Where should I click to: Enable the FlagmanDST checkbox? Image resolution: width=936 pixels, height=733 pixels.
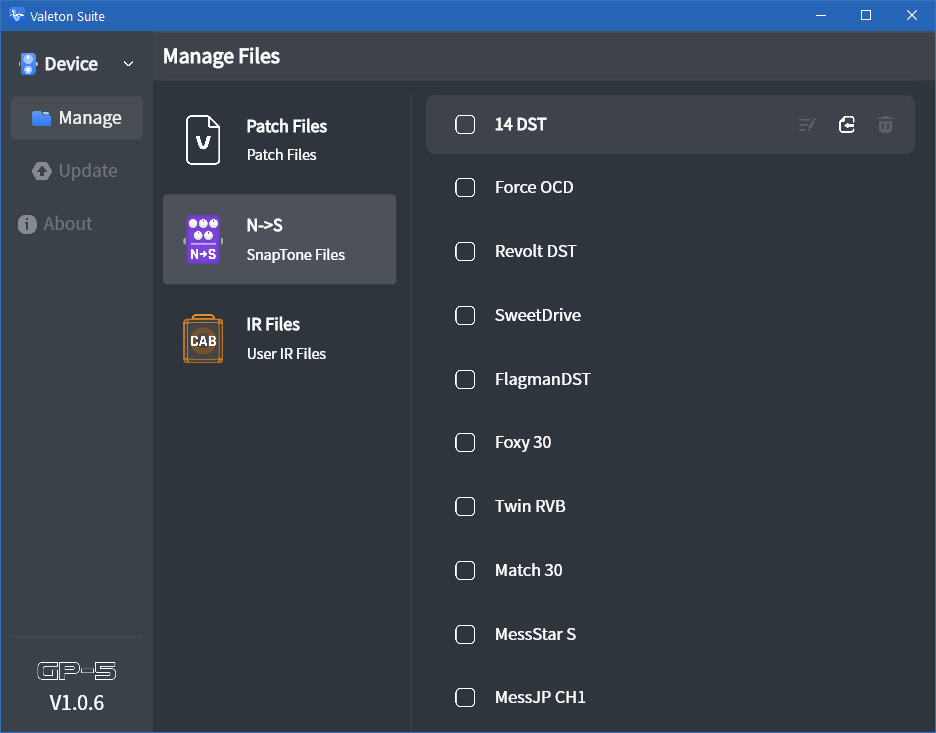click(465, 379)
